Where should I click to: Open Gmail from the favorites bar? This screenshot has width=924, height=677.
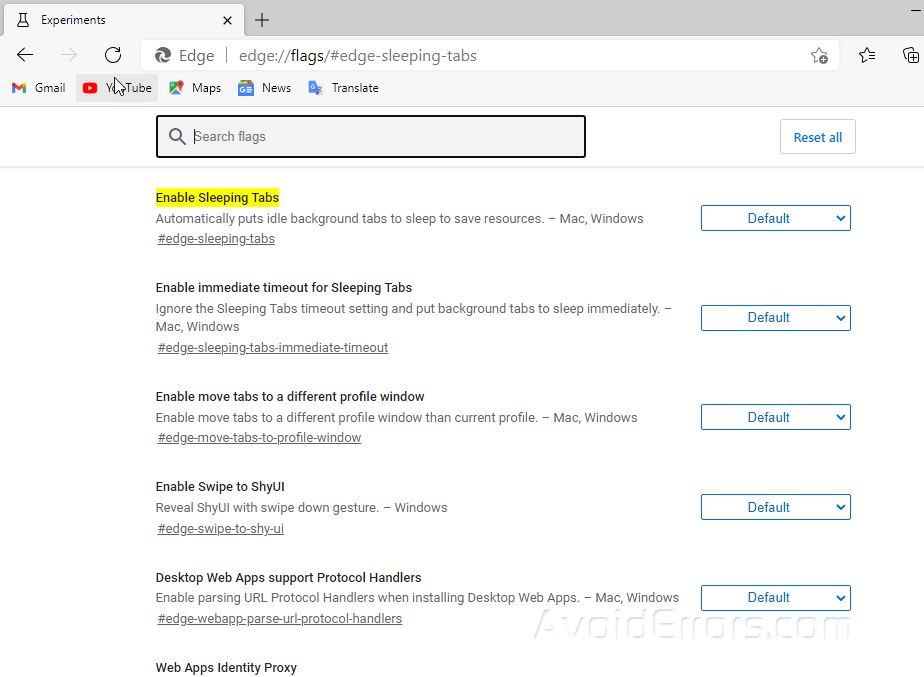37,88
